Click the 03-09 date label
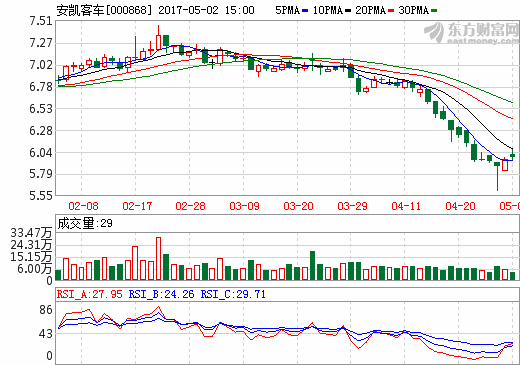 pyautogui.click(x=244, y=206)
